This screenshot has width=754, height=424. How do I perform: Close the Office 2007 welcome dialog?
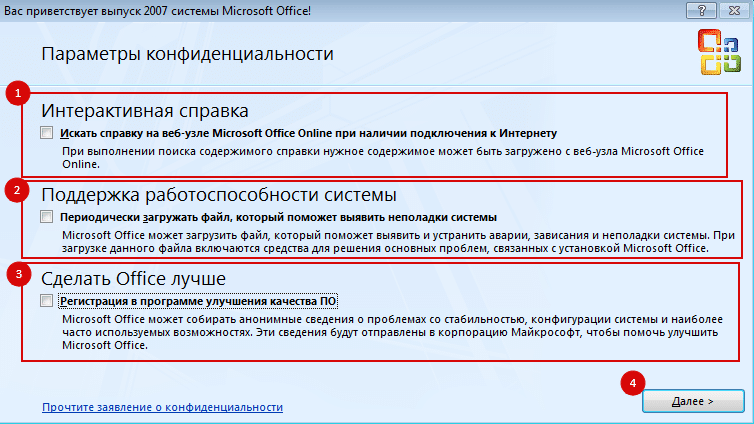(x=734, y=10)
